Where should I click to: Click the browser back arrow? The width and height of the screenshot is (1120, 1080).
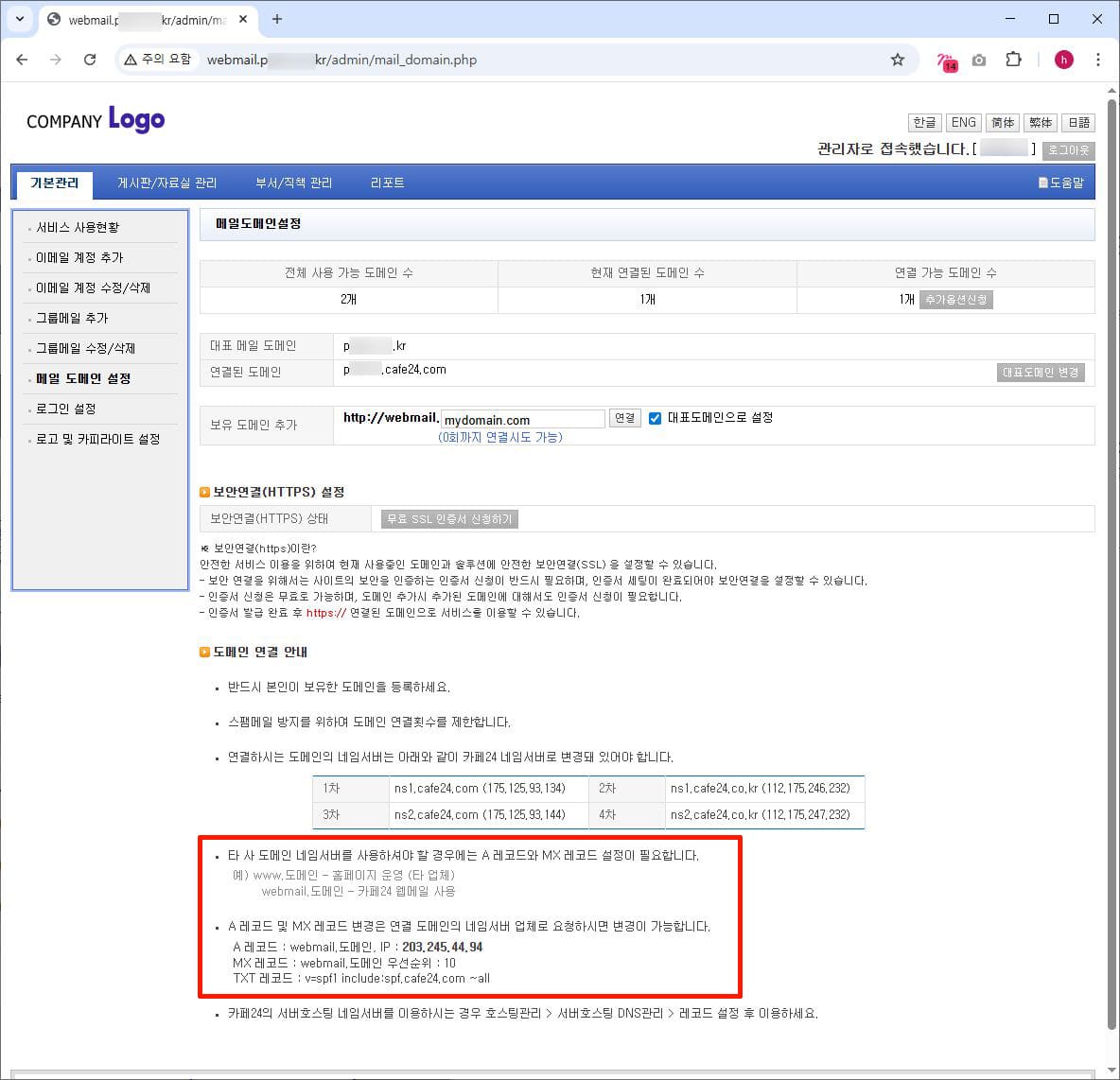22,60
